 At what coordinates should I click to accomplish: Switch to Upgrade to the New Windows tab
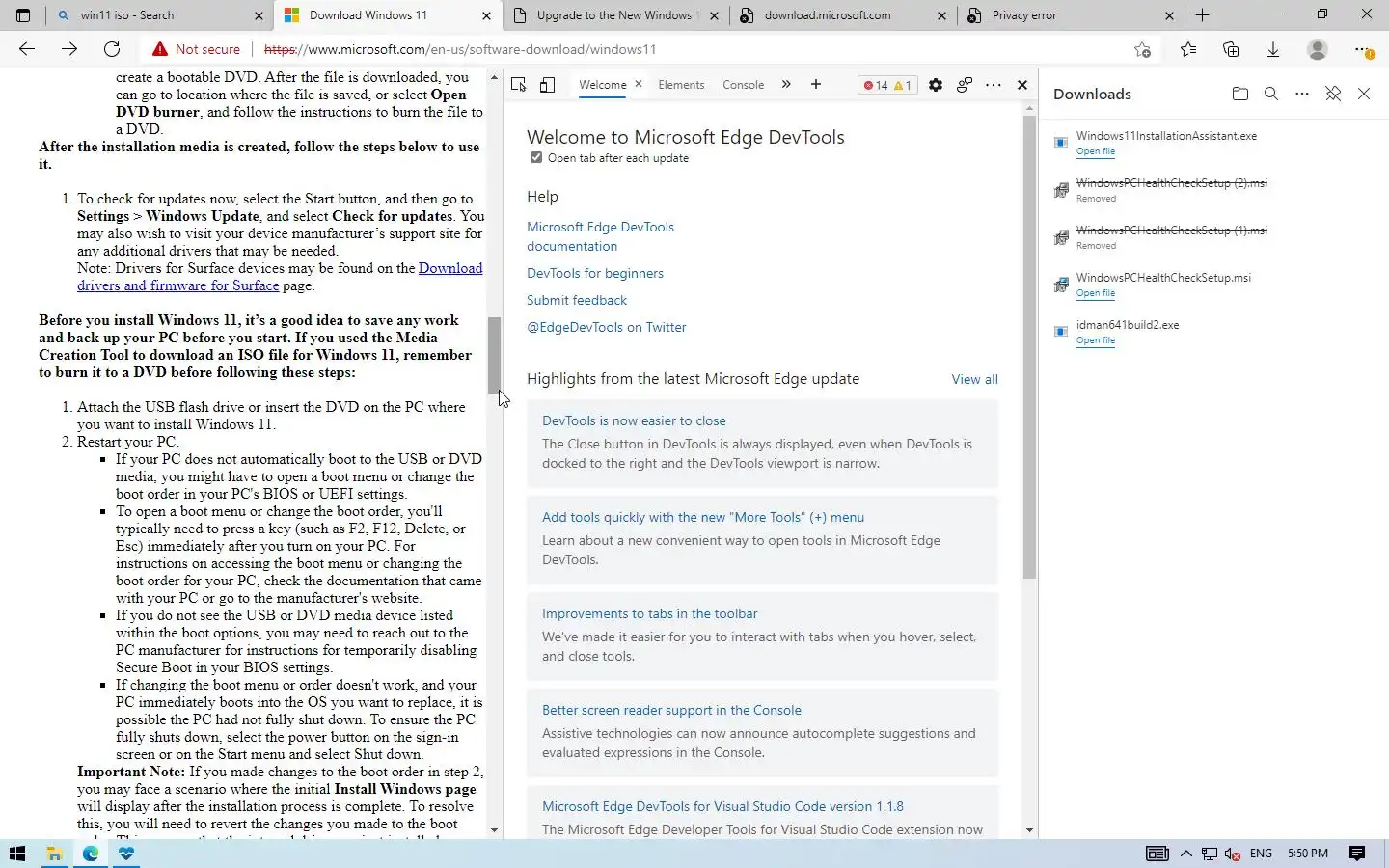pyautogui.click(x=617, y=15)
